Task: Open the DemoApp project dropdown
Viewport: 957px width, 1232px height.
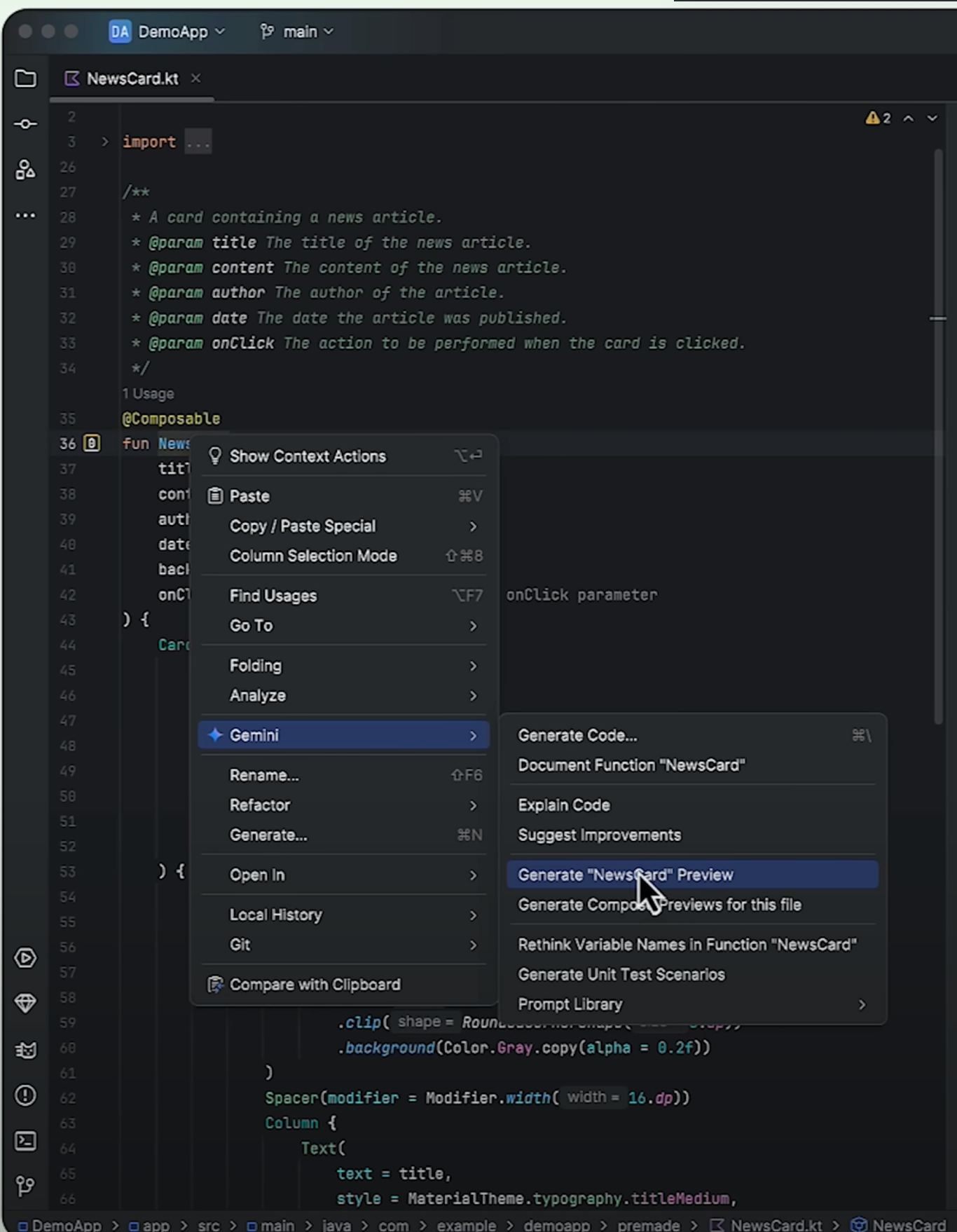Action: click(x=167, y=32)
